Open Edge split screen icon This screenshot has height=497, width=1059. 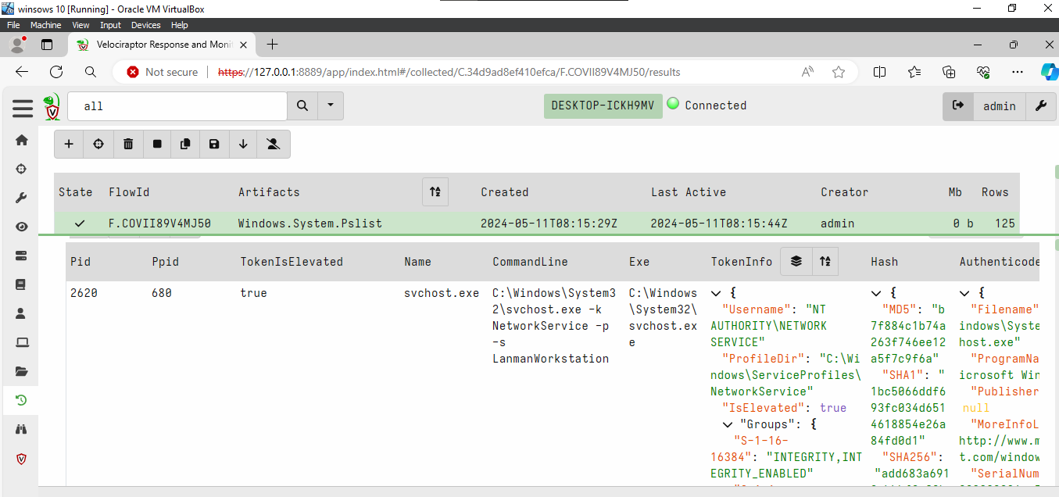pyautogui.click(x=879, y=72)
